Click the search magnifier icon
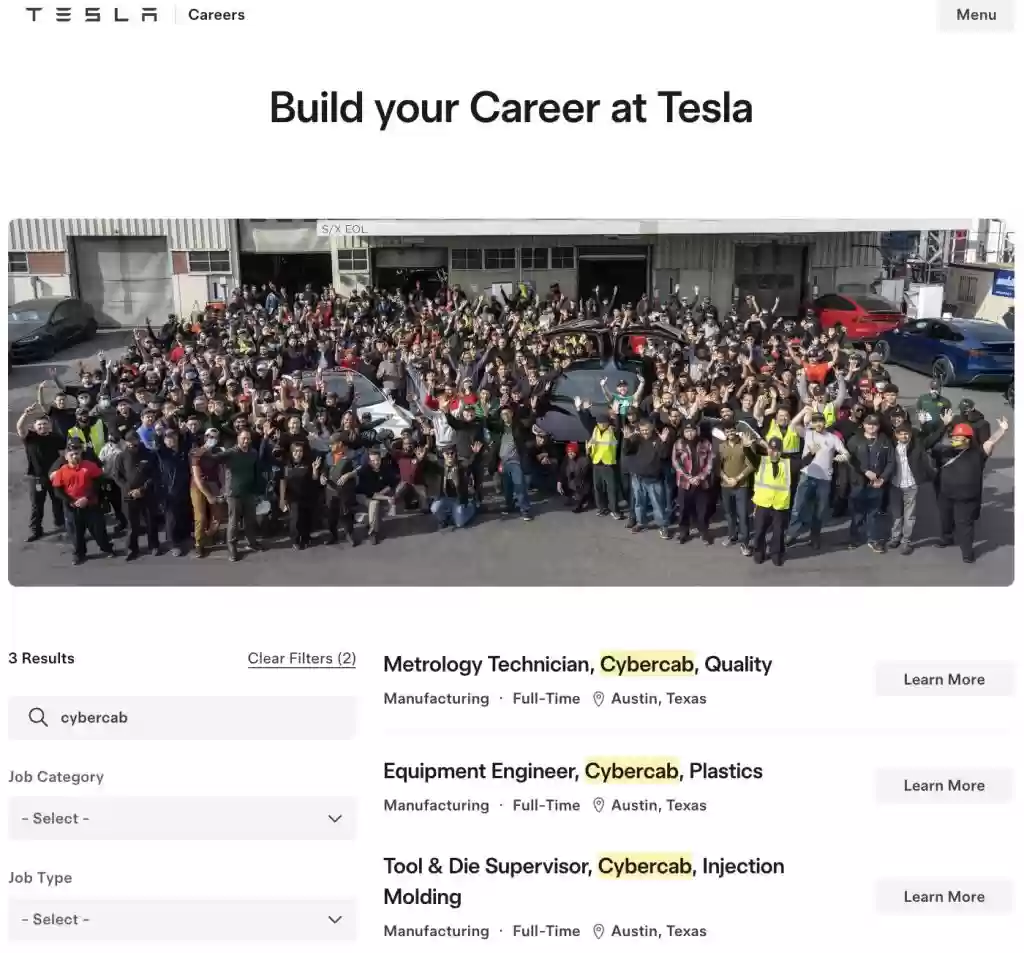This screenshot has width=1024, height=953. (x=38, y=718)
